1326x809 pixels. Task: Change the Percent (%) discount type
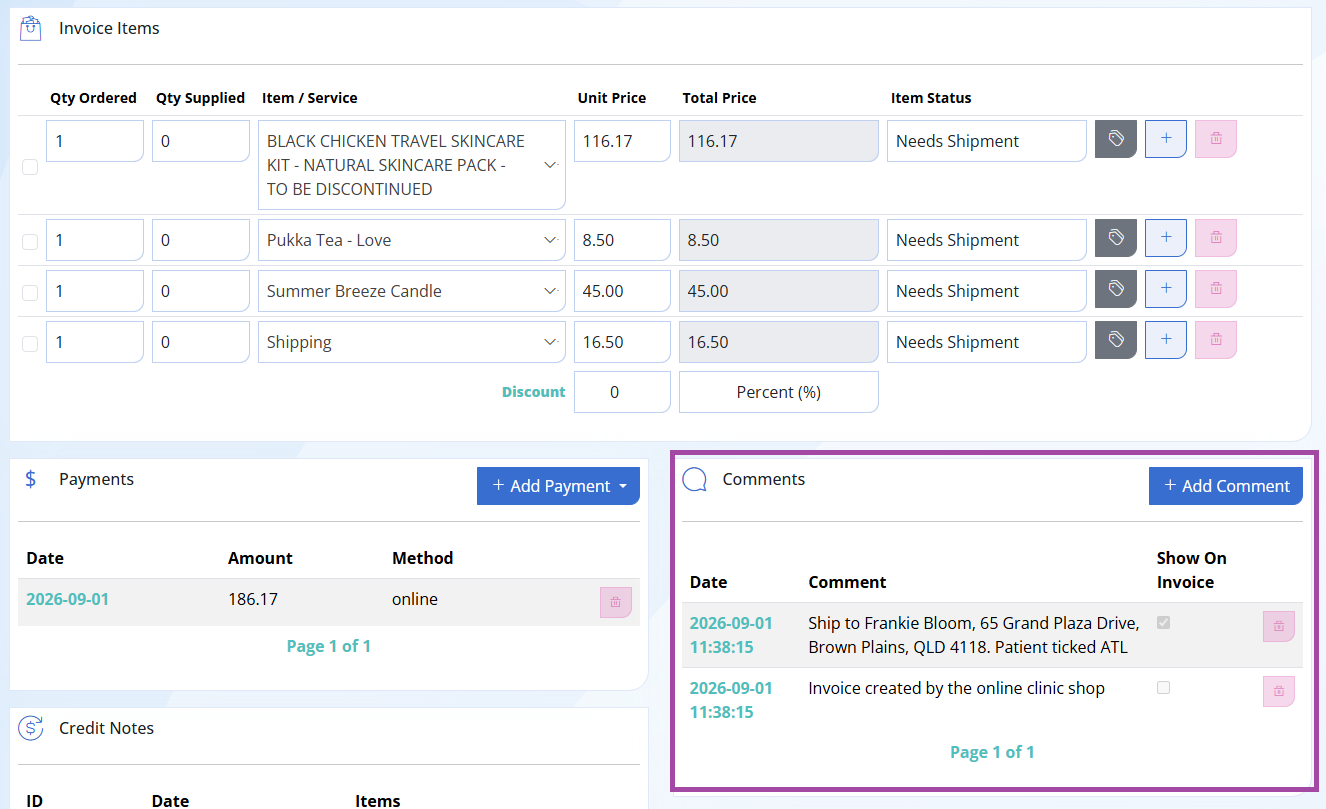[779, 392]
